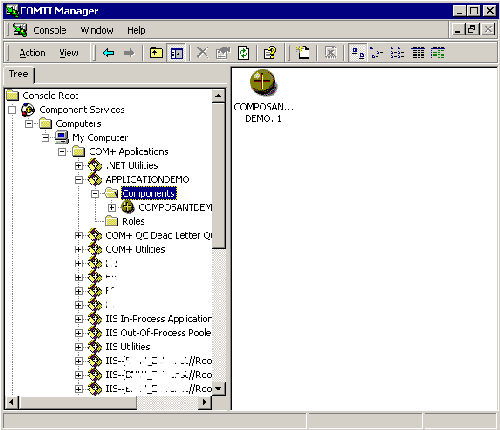Expand IIS In-Process Applications node
500x430 pixels.
[x=79, y=319]
